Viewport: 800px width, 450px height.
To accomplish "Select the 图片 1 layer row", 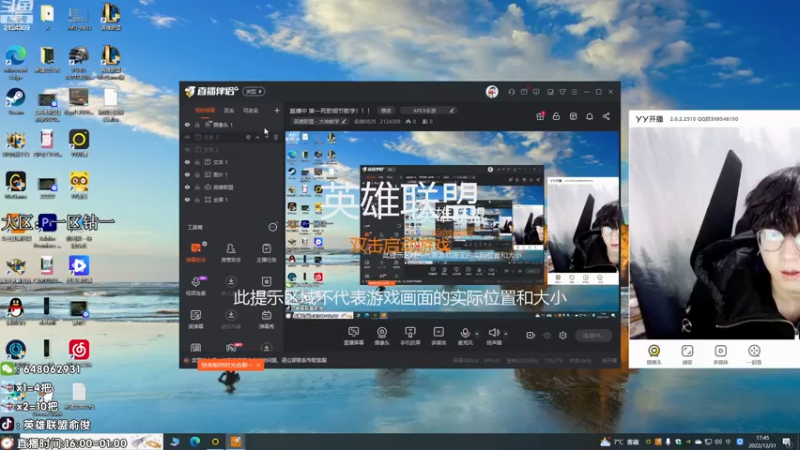I will coord(232,175).
